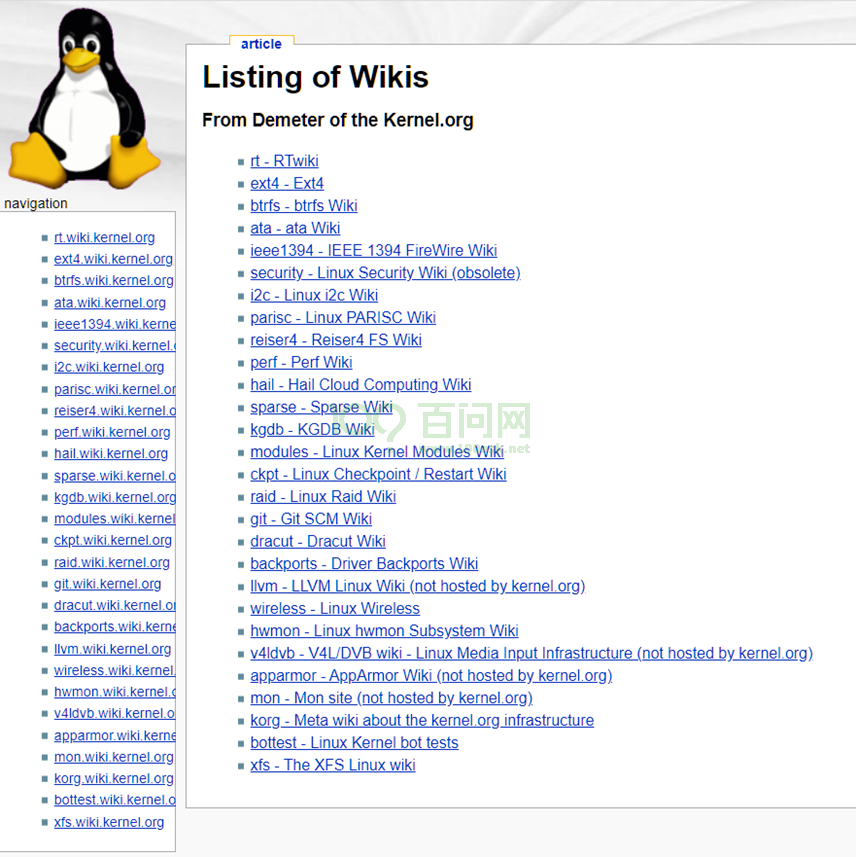Open xfs.wiki.kernel.org in navigation sidebar
This screenshot has width=856, height=857.
tap(109, 822)
